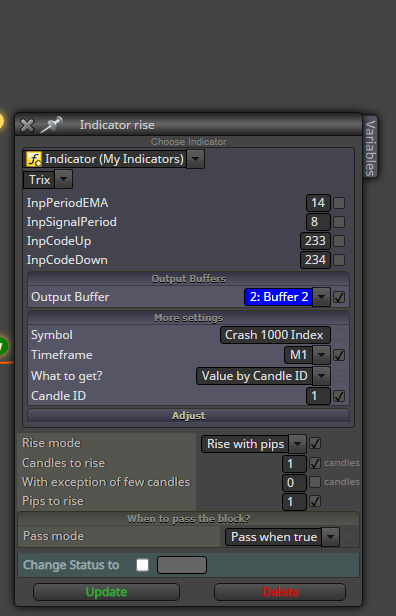Screen dimensions: 396x616
Task: Edit the Candle ID value field
Action: [318, 396]
